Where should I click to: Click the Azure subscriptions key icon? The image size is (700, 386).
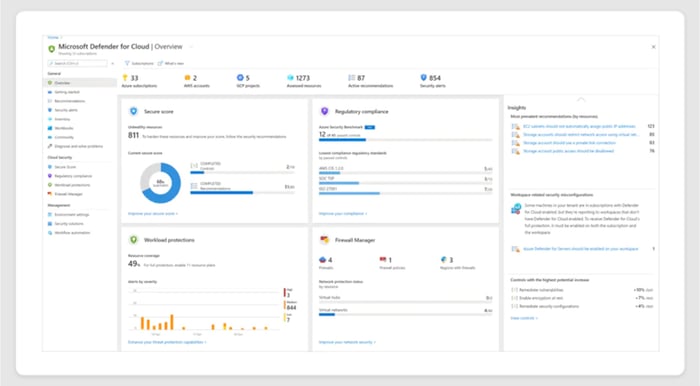pos(125,78)
